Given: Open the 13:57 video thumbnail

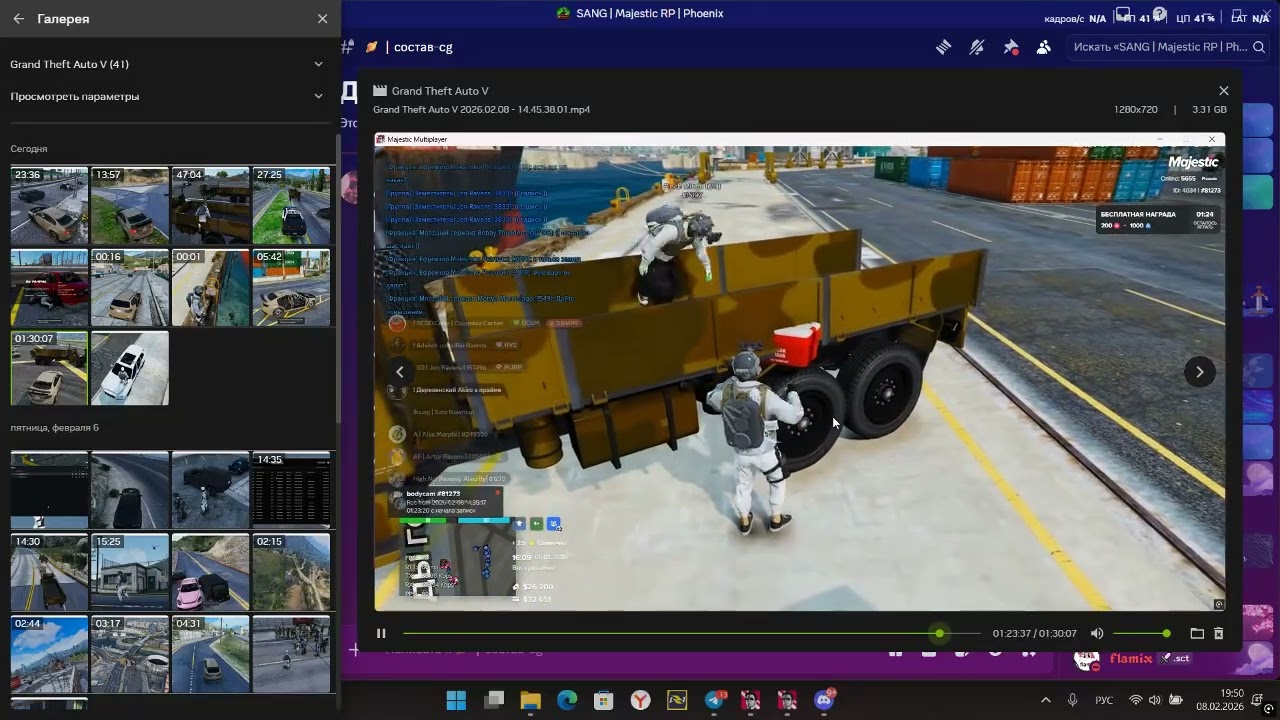Looking at the screenshot, I should tap(130, 206).
